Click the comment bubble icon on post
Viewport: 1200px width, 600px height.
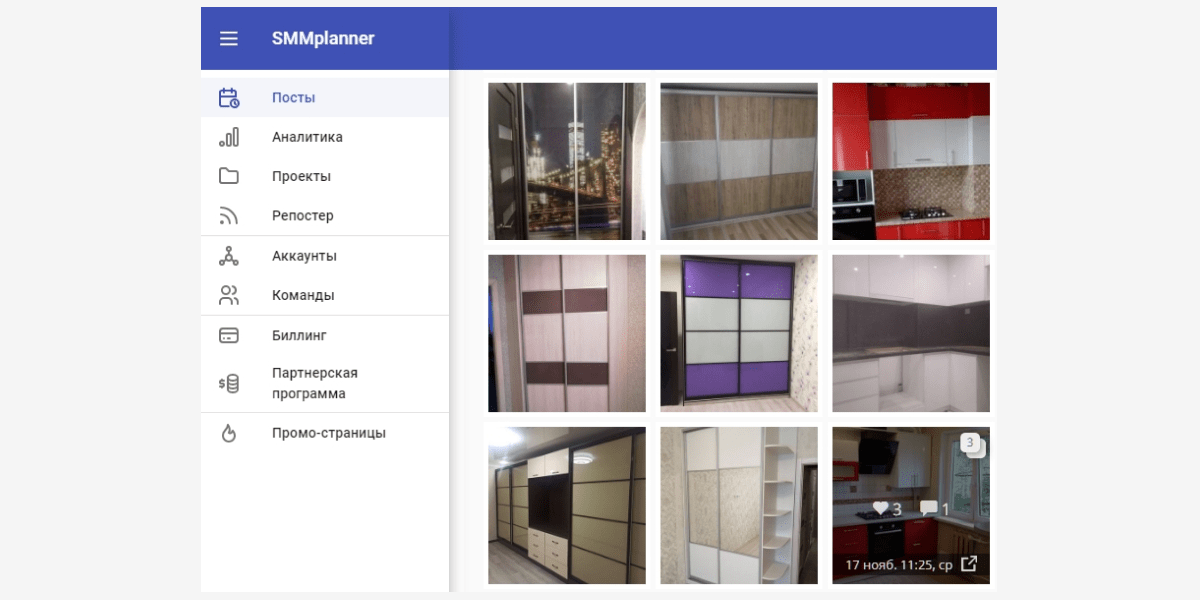(928, 509)
